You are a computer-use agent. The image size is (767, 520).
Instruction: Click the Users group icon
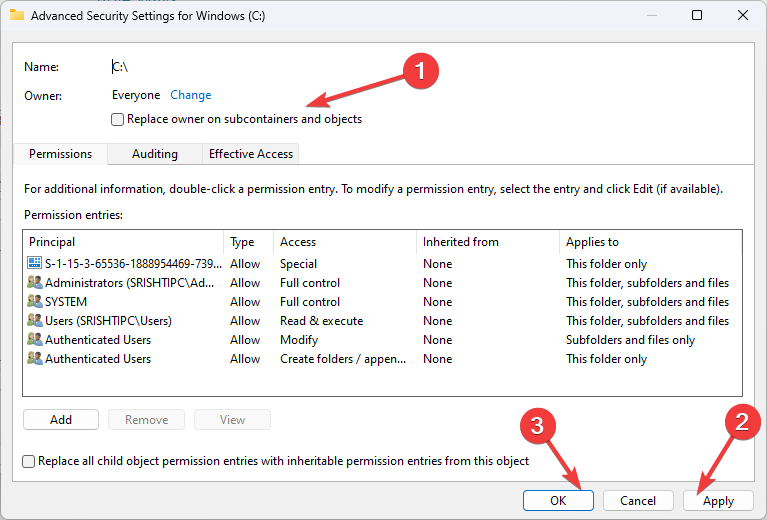pos(36,321)
